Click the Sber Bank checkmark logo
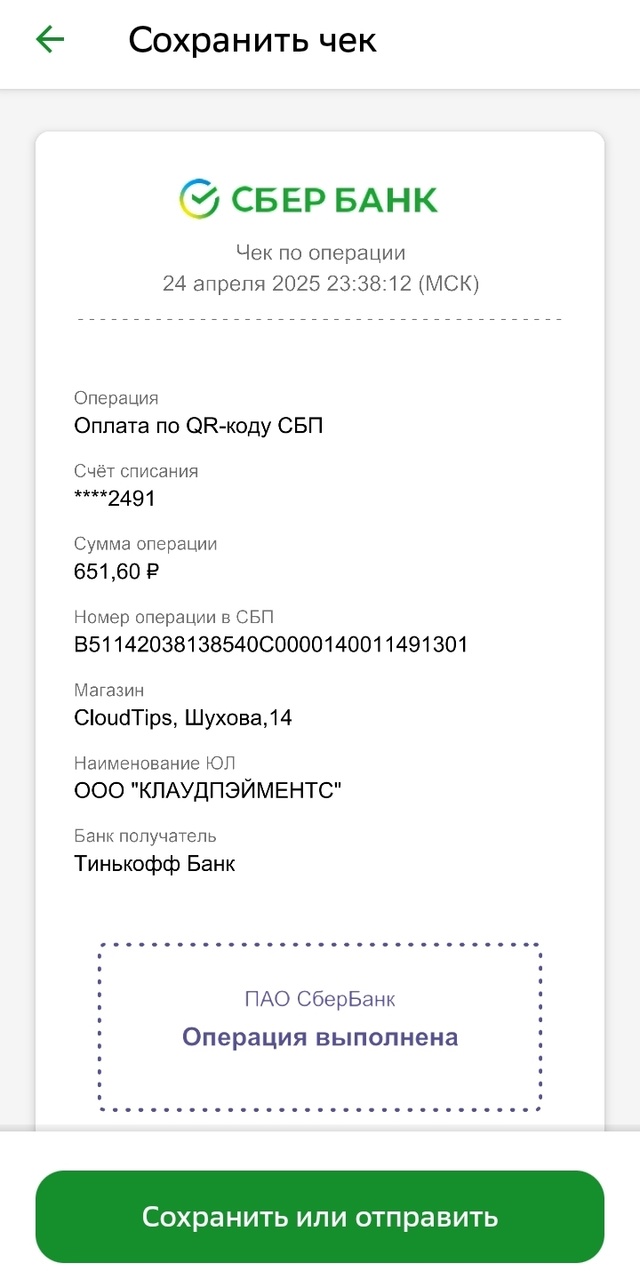 (199, 199)
